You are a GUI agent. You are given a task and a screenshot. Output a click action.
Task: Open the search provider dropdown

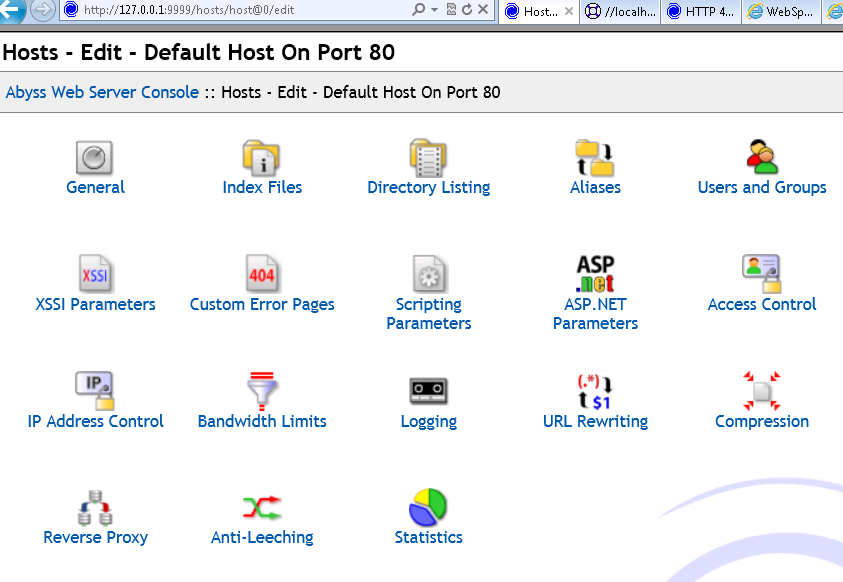click(421, 11)
